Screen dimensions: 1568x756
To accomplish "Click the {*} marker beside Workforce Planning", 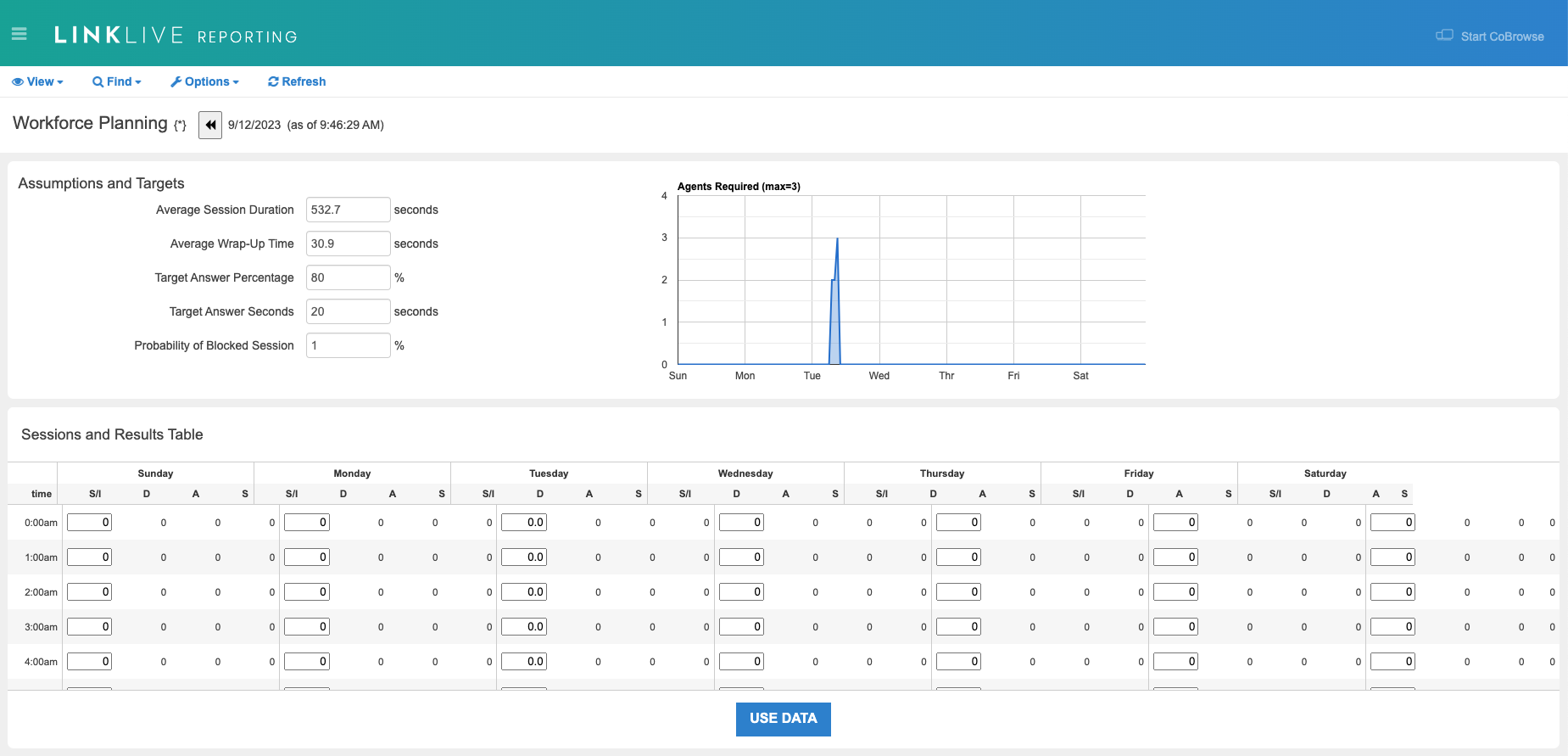I will pos(180,126).
